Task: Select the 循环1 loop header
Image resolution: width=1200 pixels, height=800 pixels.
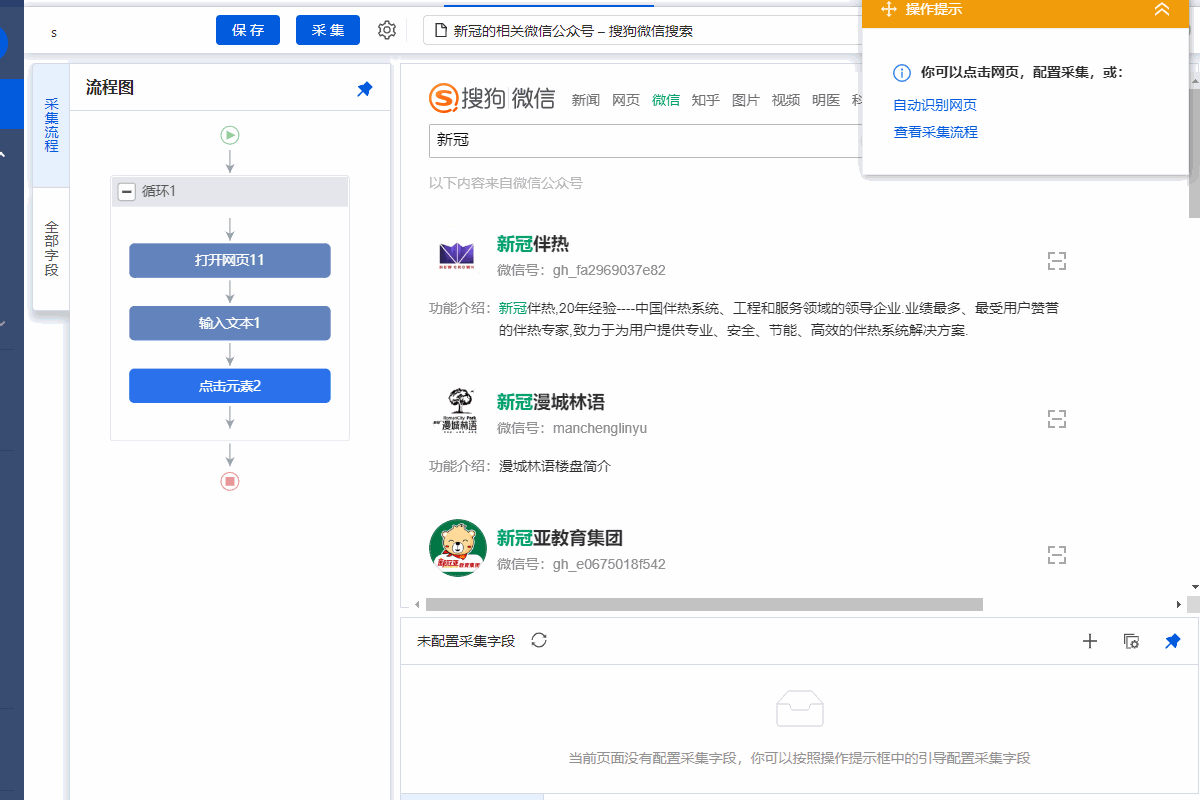Action: click(230, 192)
